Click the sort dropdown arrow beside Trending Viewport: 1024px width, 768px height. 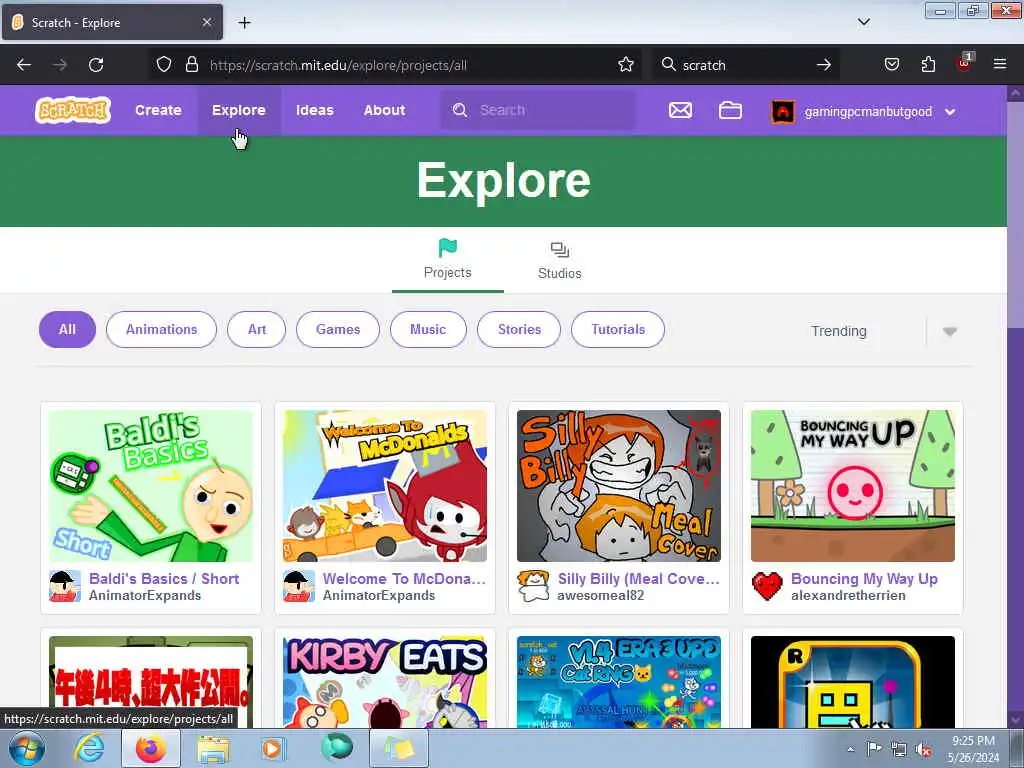click(x=950, y=332)
